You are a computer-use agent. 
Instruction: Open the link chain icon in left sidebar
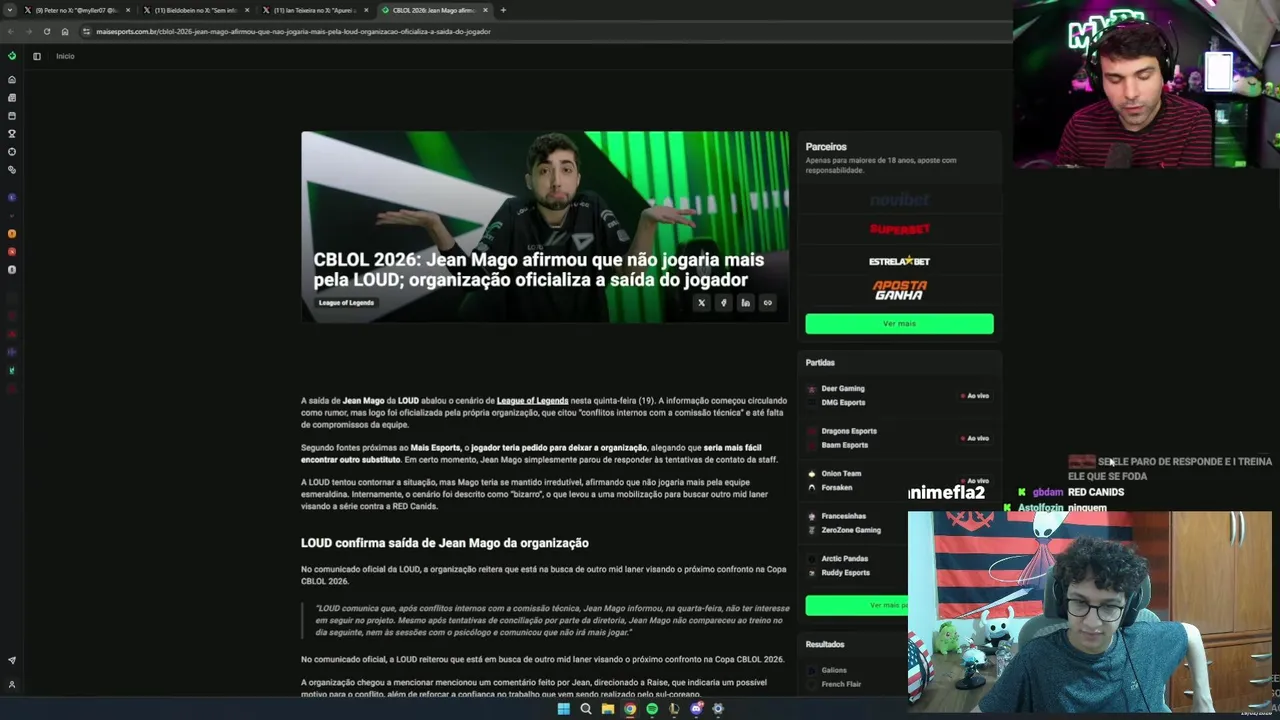(x=12, y=170)
